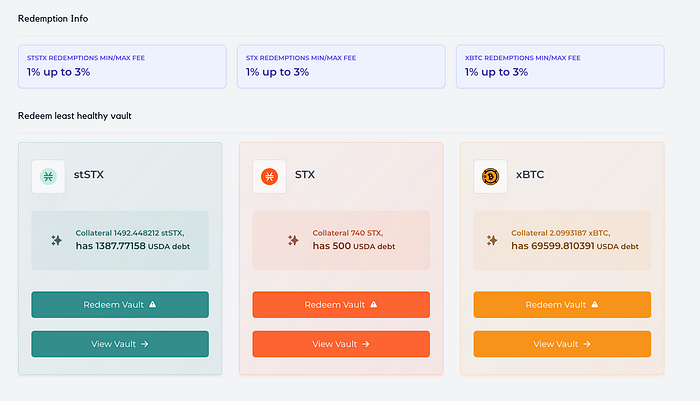Click sparkle icon in xBTC collateral box
This screenshot has width=700, height=401.
[492, 240]
